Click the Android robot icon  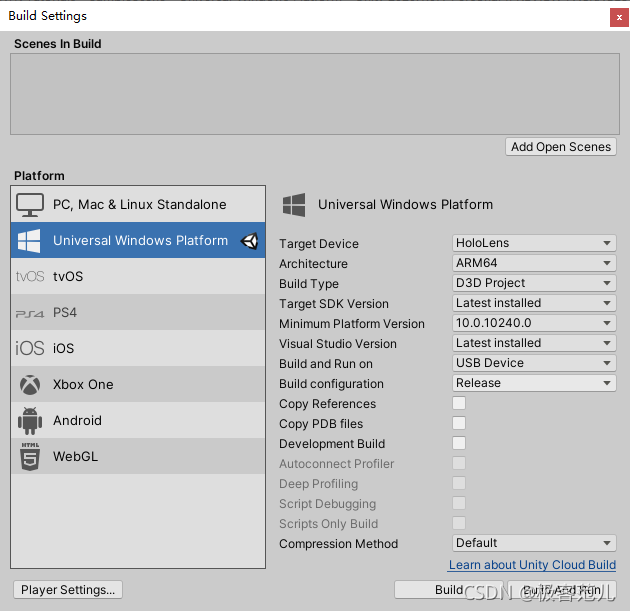coord(30,421)
